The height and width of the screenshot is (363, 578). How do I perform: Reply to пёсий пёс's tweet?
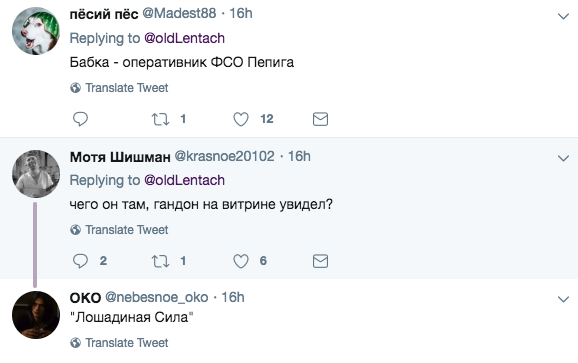pos(80,119)
